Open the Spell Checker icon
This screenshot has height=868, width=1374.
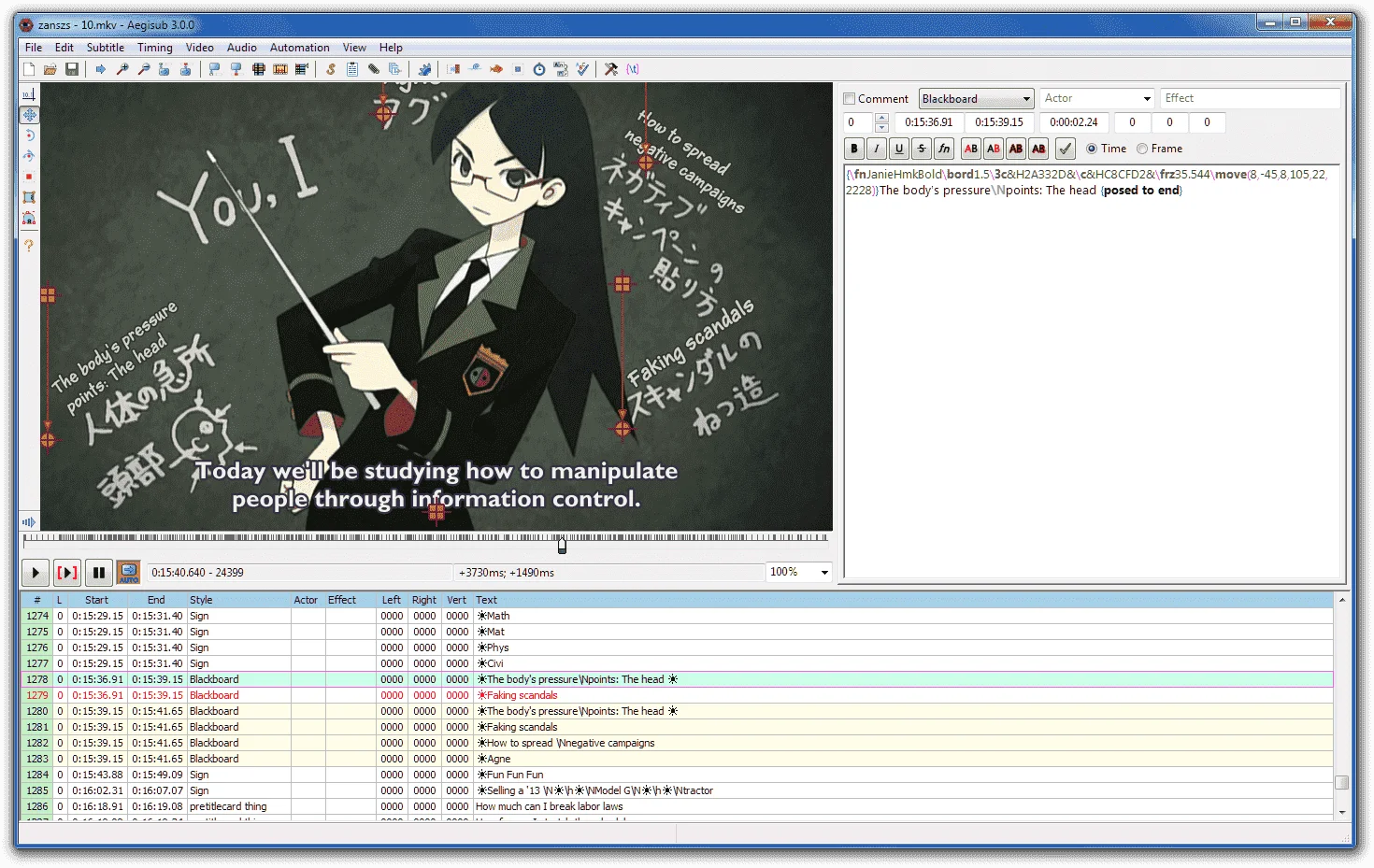click(582, 69)
